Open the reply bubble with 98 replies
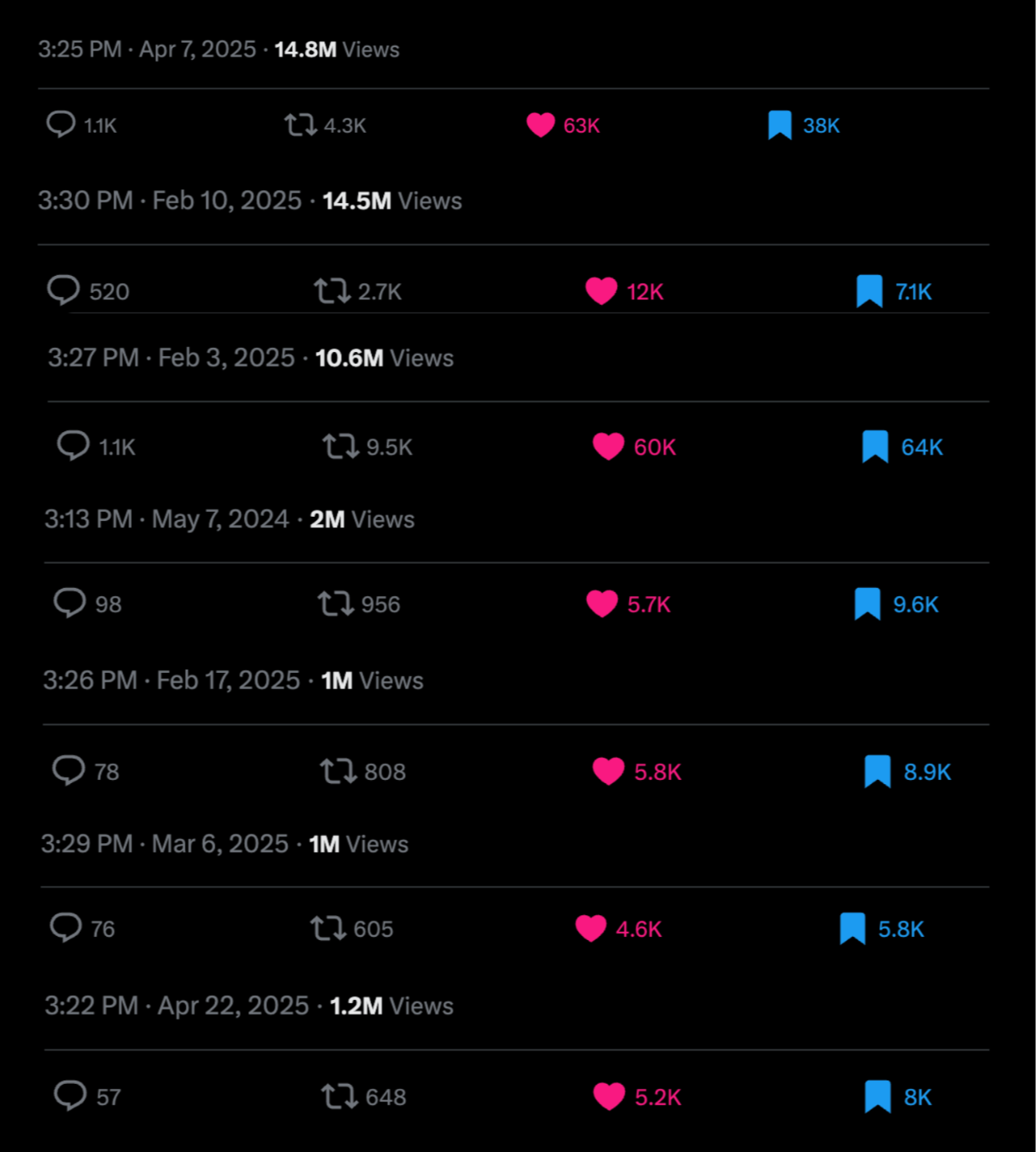The width and height of the screenshot is (1036, 1152). click(x=70, y=603)
